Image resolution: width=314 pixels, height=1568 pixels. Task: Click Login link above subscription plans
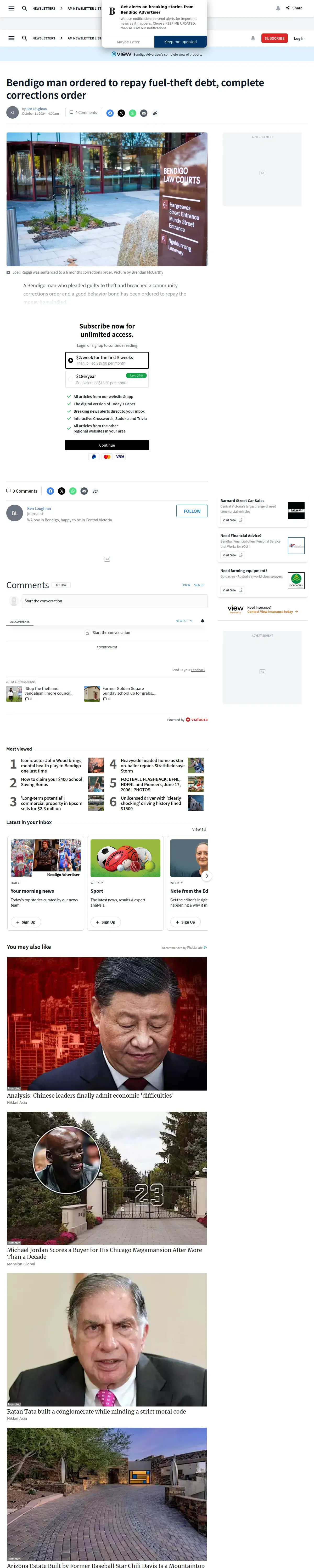click(x=81, y=346)
